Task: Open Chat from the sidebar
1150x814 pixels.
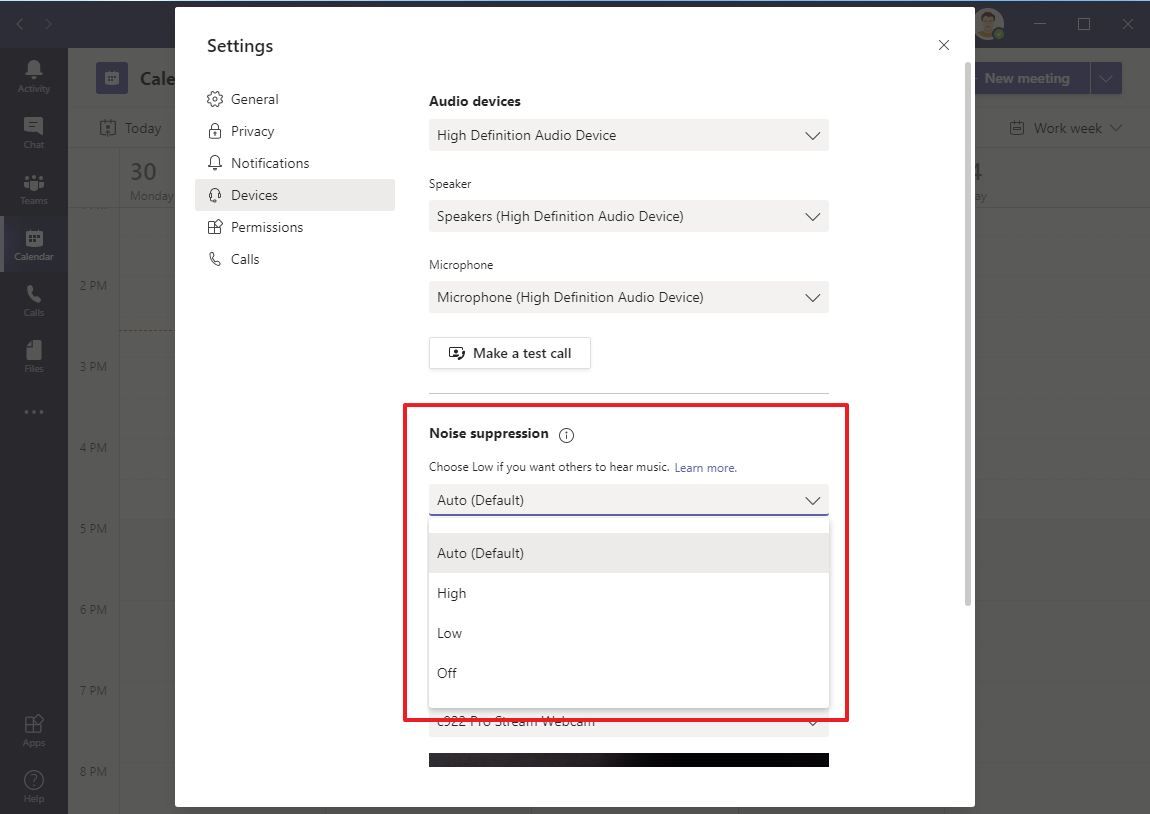Action: point(33,130)
